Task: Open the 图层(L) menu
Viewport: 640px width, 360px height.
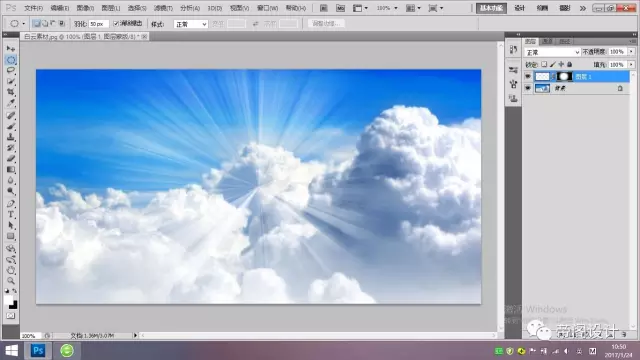Action: click(111, 8)
